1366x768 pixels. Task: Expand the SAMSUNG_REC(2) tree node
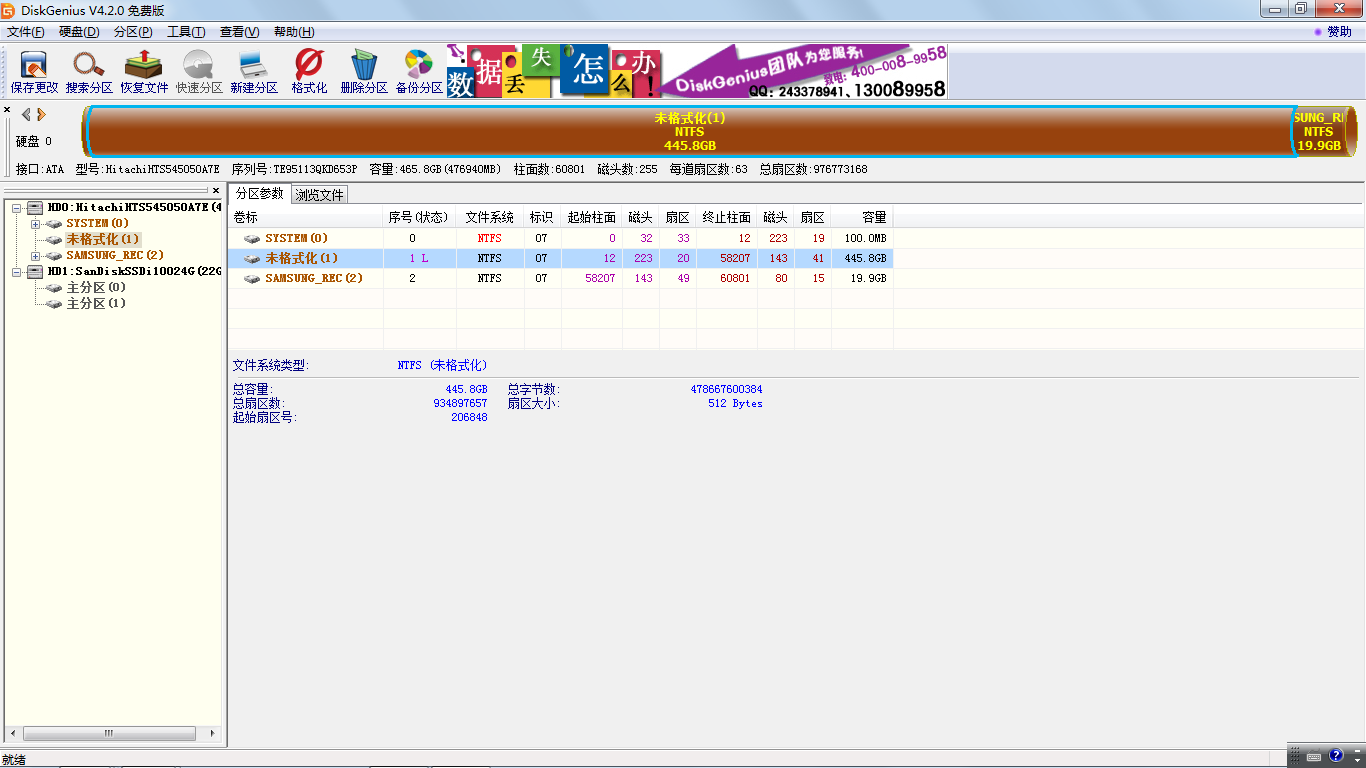pos(35,255)
